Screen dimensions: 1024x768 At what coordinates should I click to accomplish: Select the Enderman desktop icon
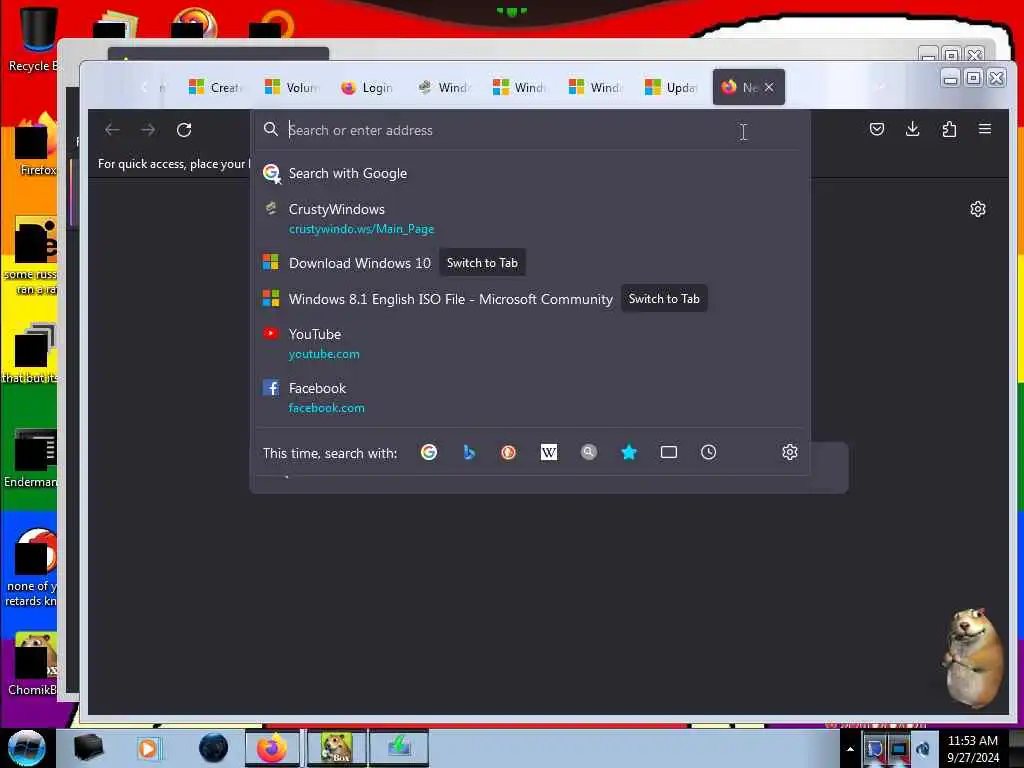(x=33, y=457)
